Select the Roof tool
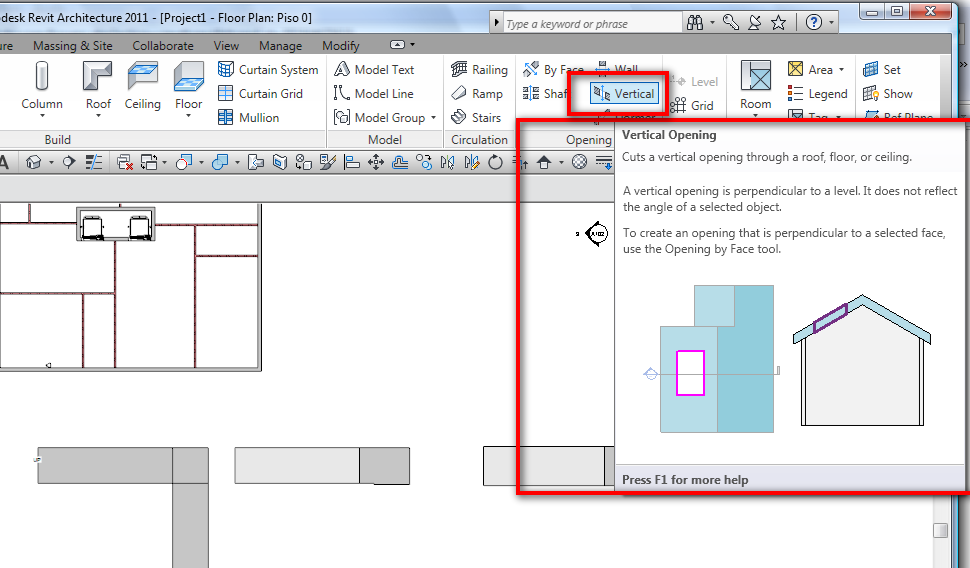This screenshot has height=568, width=970. click(98, 87)
